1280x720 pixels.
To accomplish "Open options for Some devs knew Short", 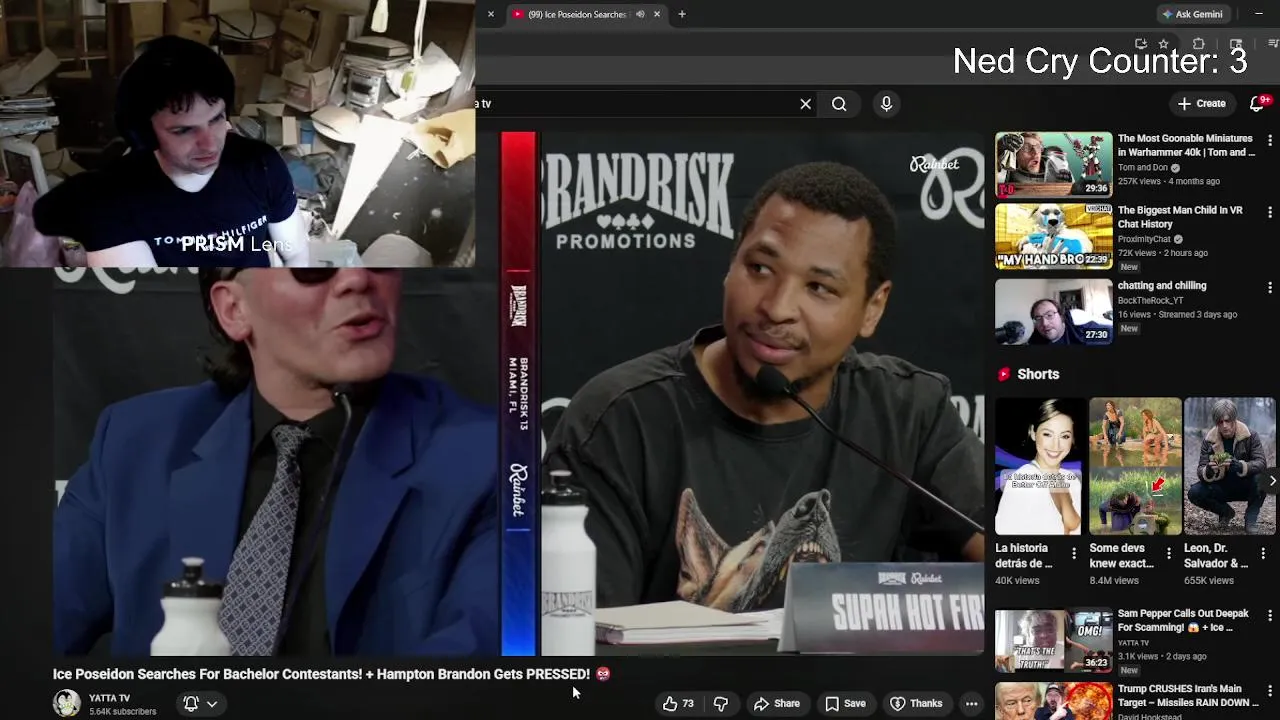I will [1169, 553].
